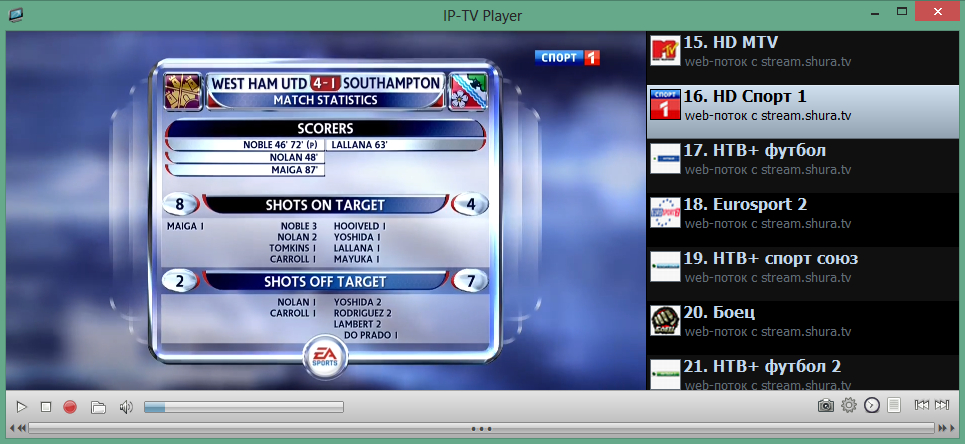Click the НТВ+ футбол channel logo
Image resolution: width=965 pixels, height=444 pixels.
point(665,159)
